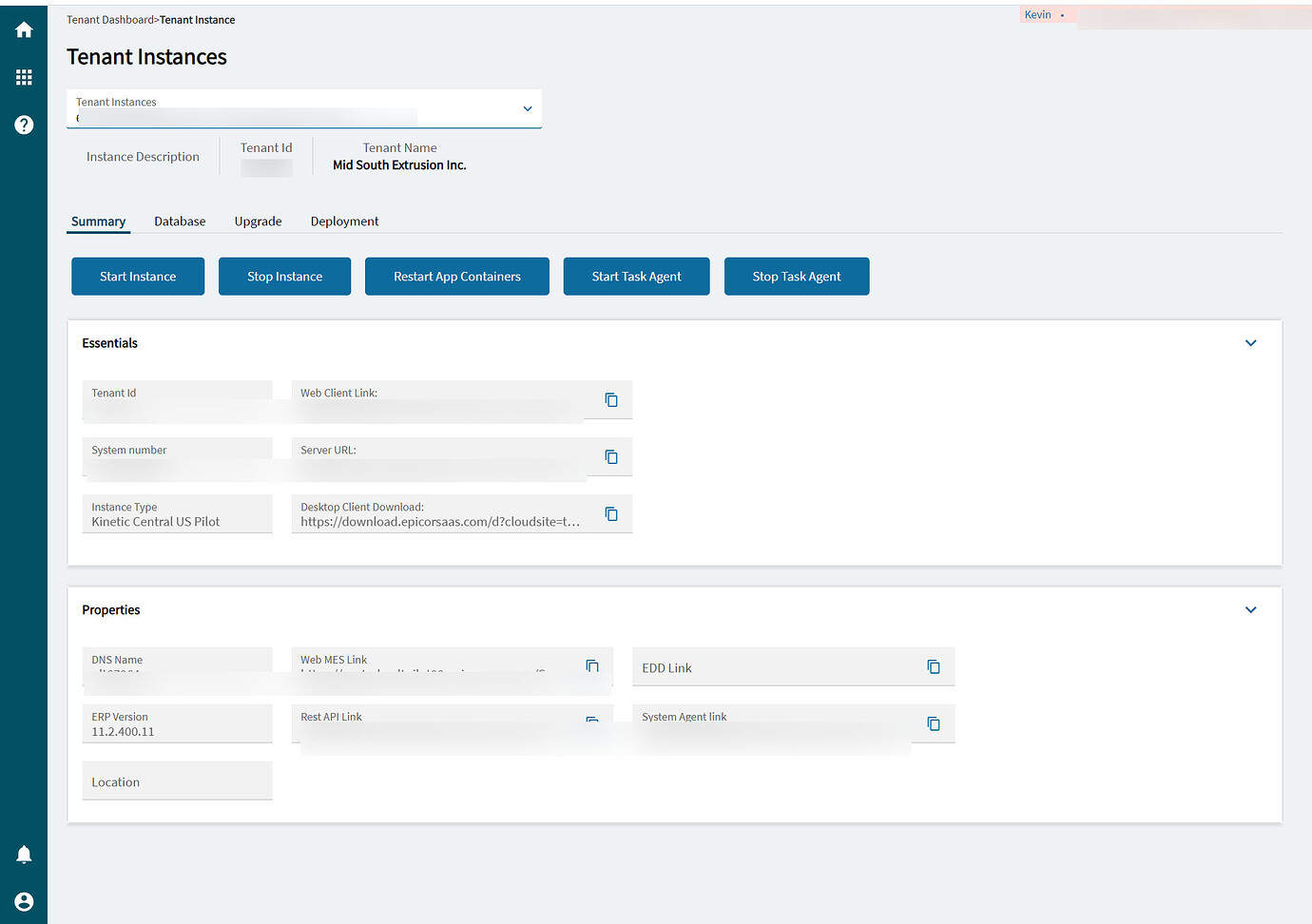Open the apps grid in the sidebar
Screen dimensions: 1312x924
coord(24,77)
